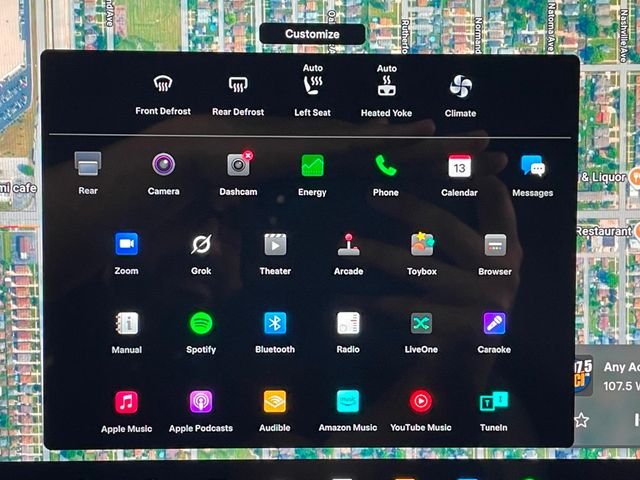Toggle the Front Defrost control

(x=163, y=86)
